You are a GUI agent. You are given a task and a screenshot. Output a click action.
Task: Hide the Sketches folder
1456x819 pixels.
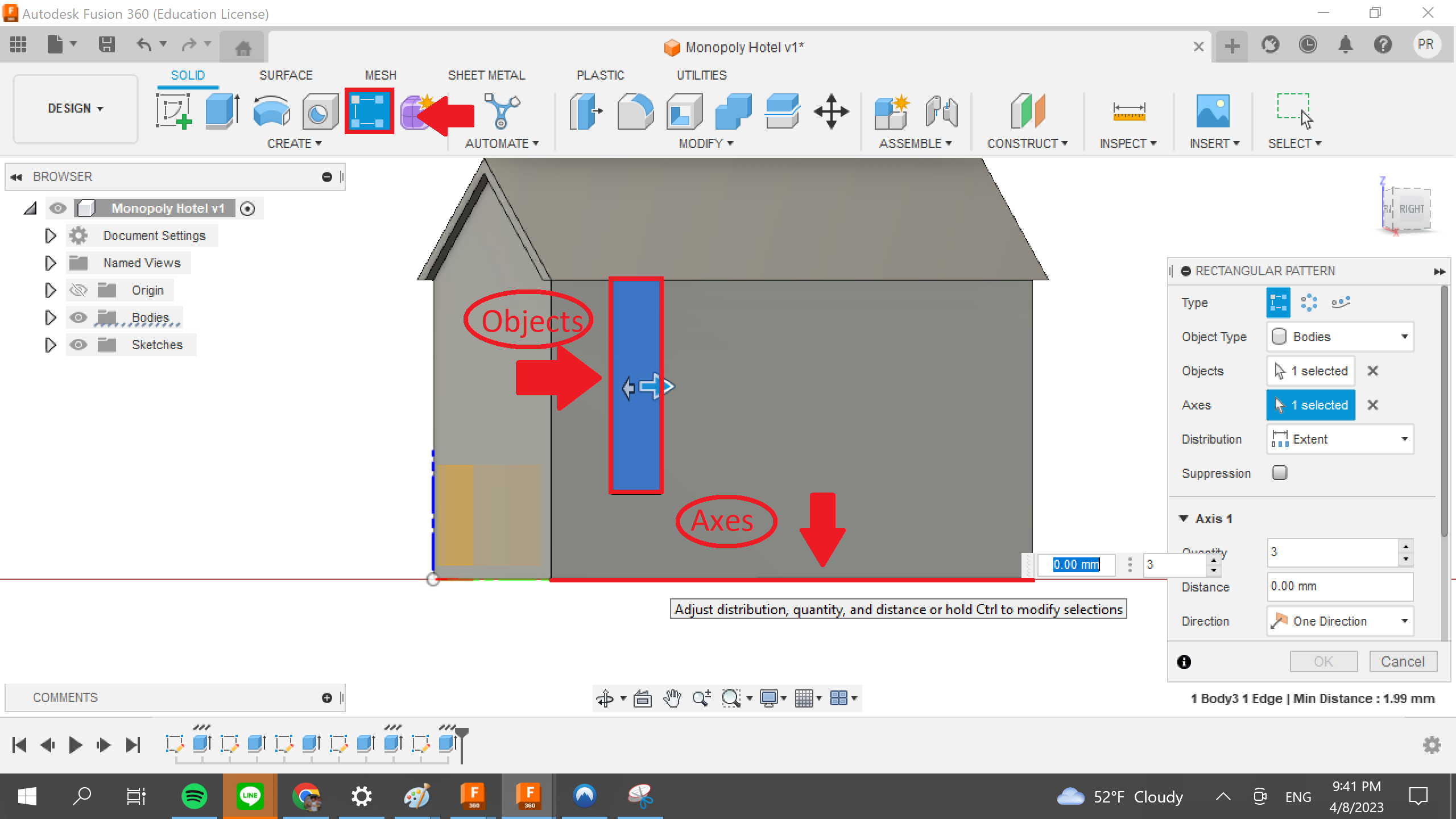[x=78, y=345]
